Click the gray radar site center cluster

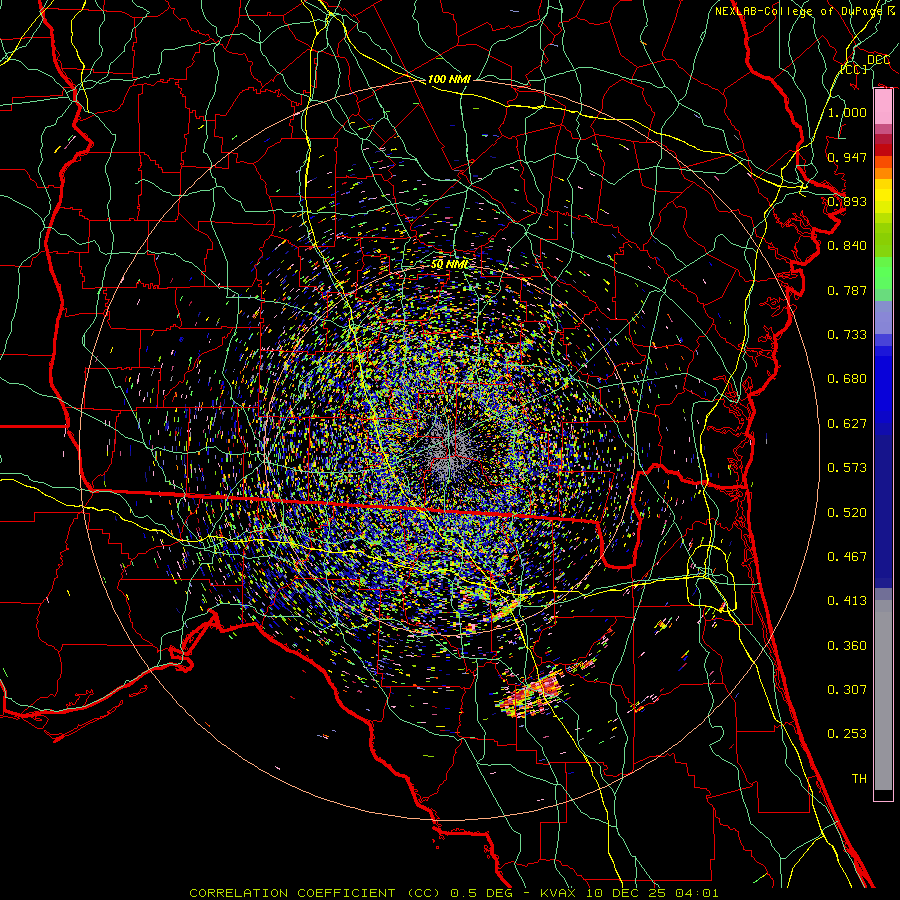click(451, 451)
